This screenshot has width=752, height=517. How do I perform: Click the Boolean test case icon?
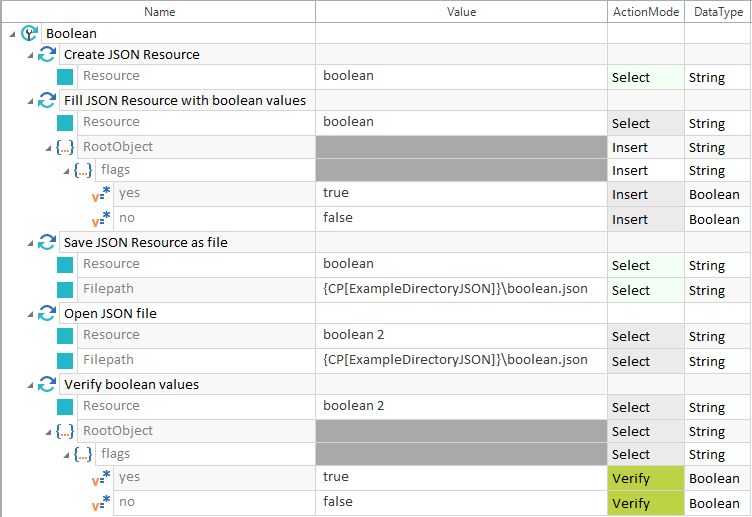(30, 33)
